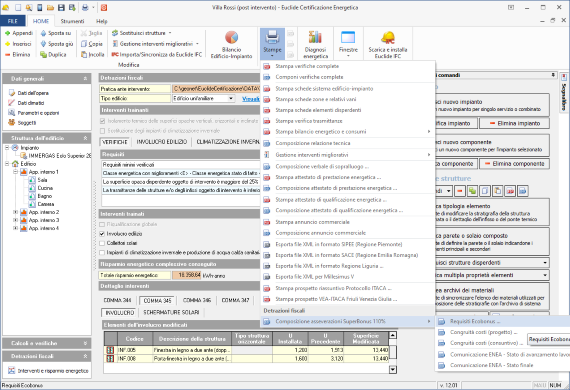The height and width of the screenshot is (390, 570).
Task: Click Totale risparmio energetico value field
Action: tap(186, 276)
